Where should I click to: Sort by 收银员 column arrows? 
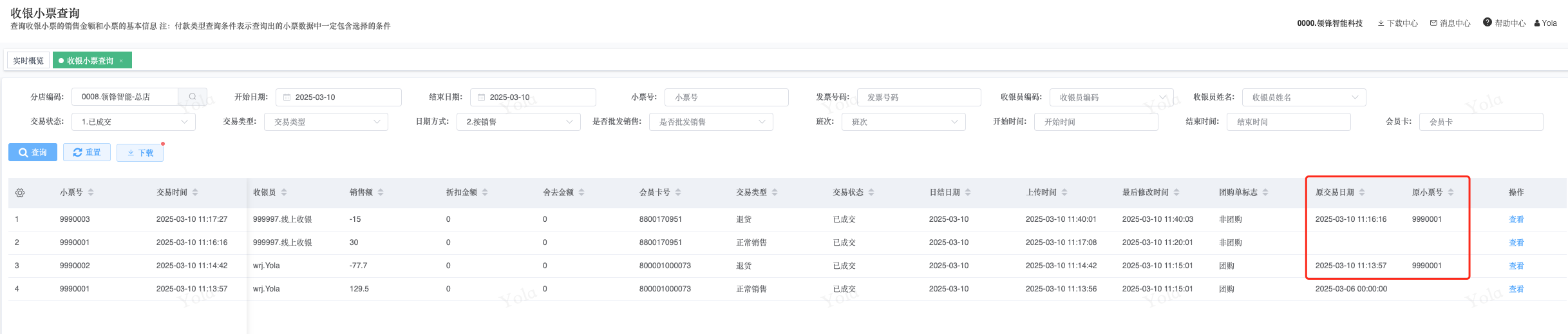[284, 192]
